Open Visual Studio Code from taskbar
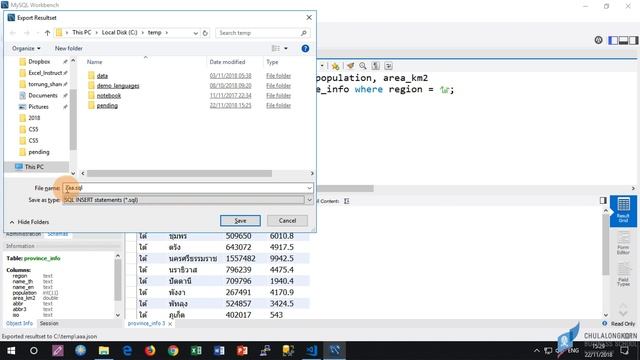This screenshot has width=640, height=360. pyautogui.click(x=312, y=351)
